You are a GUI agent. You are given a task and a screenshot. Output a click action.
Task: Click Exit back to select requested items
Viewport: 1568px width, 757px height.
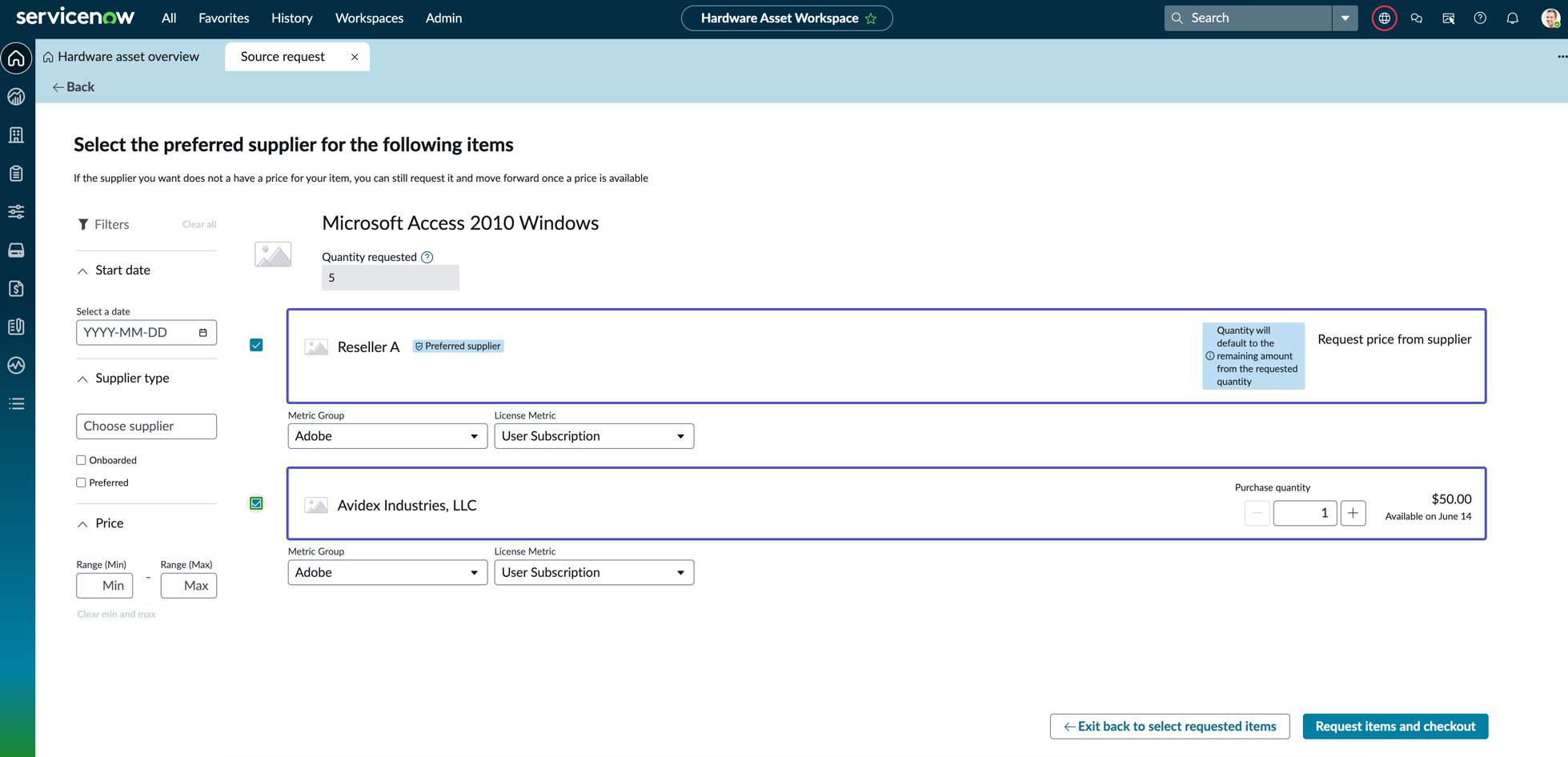coord(1169,727)
